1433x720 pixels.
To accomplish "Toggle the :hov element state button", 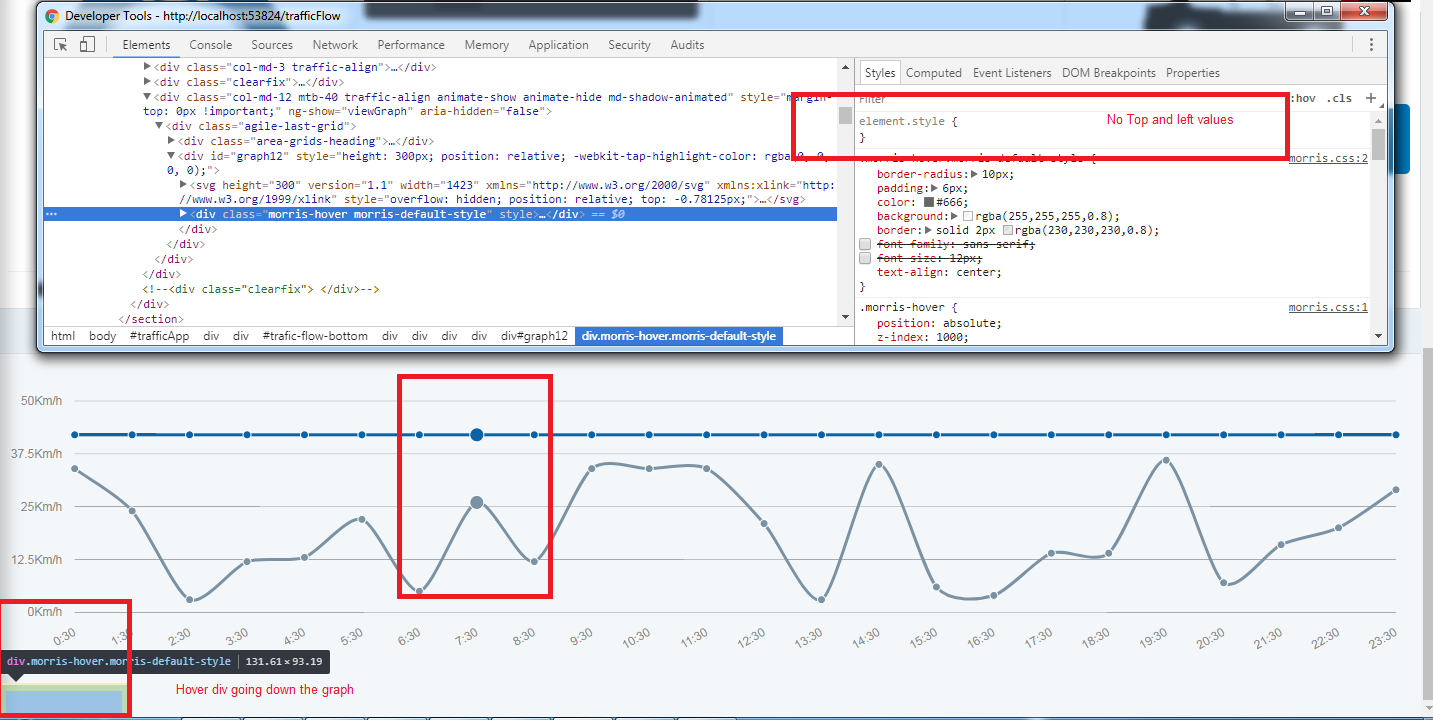I will (x=1301, y=98).
